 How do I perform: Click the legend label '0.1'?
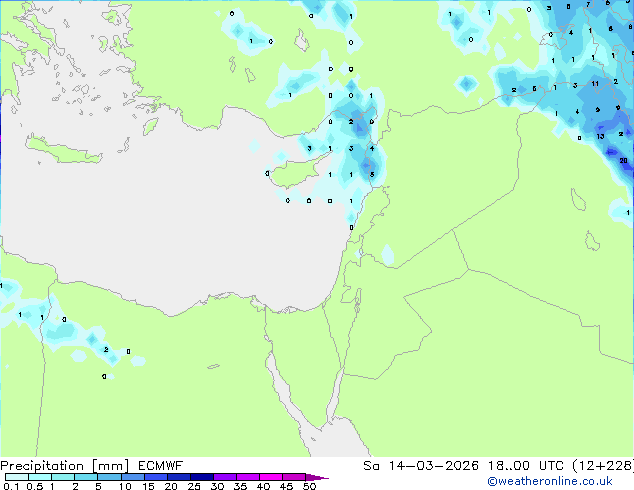11,486
